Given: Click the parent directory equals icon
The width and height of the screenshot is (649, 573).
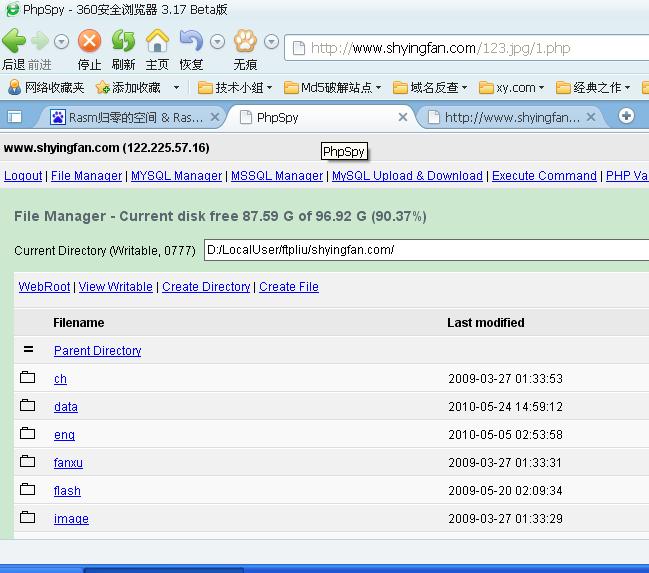Looking at the screenshot, I should (x=28, y=349).
